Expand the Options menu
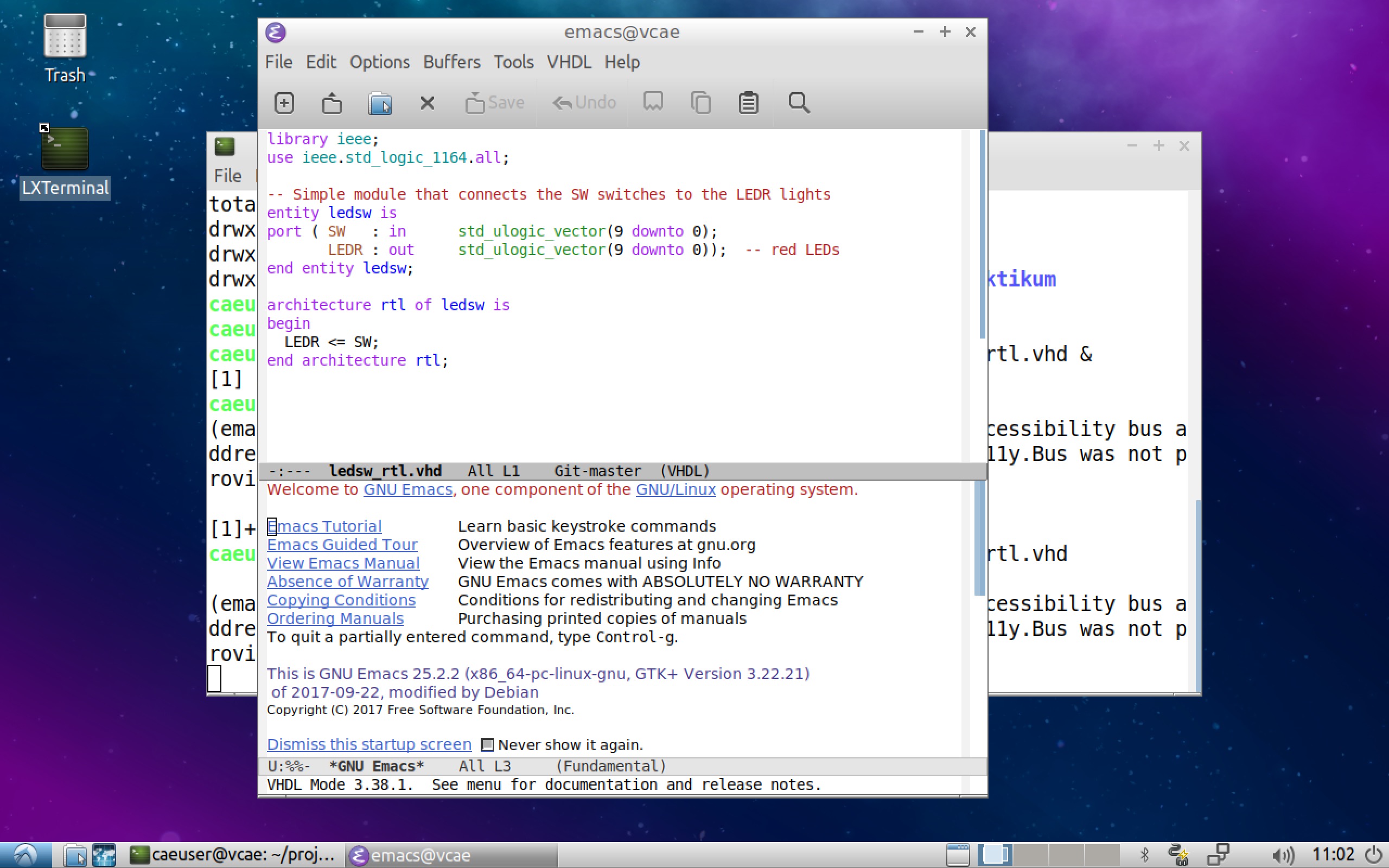Image resolution: width=1389 pixels, height=868 pixels. (379, 62)
